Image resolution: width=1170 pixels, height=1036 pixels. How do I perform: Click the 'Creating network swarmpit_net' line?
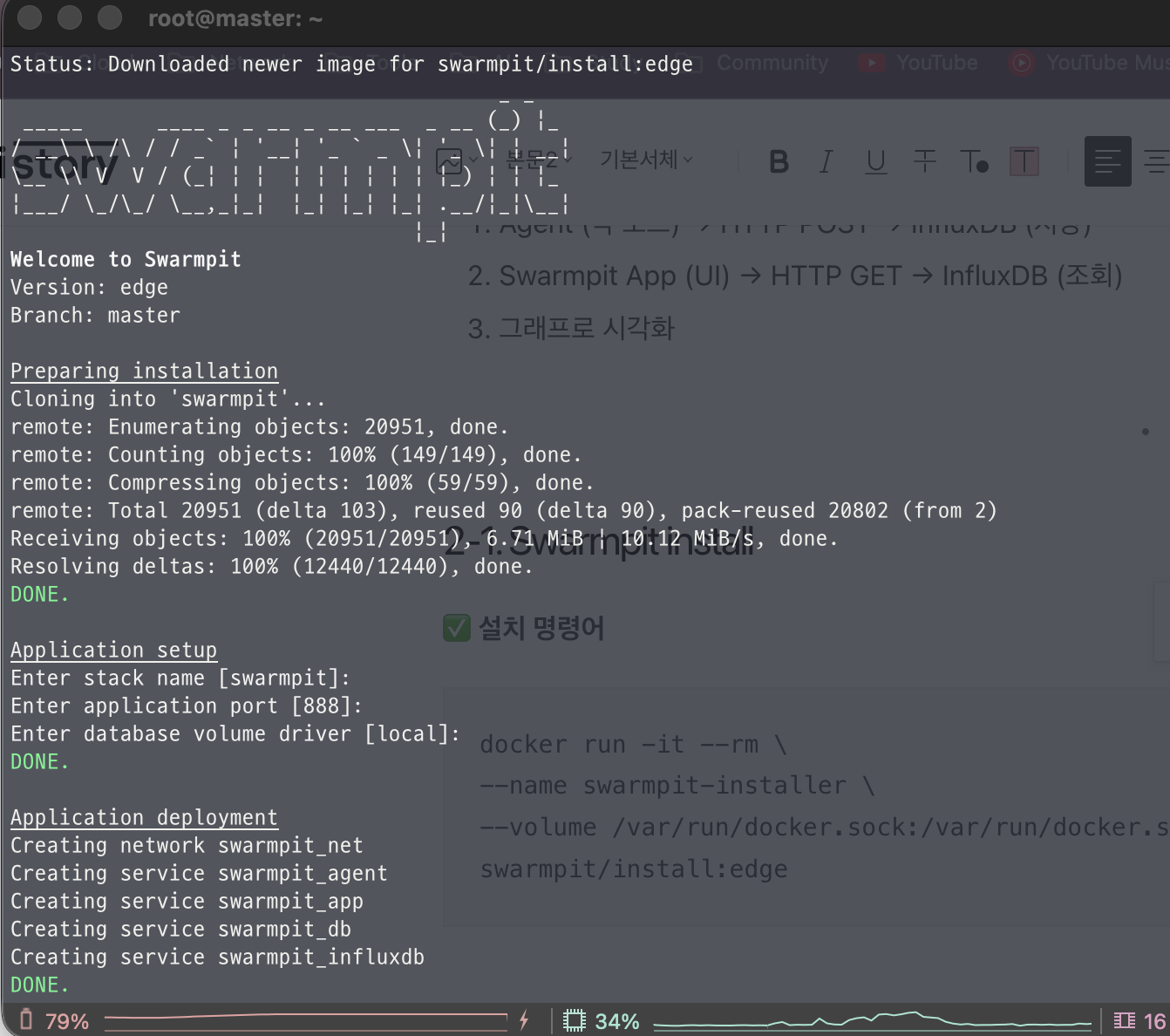[x=187, y=846]
